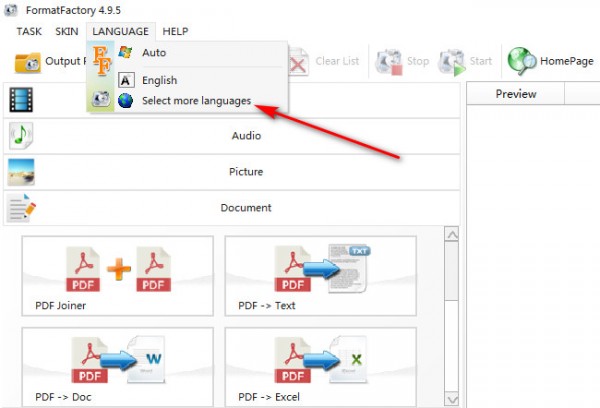Click the FormatFactory title bar app icon
Screen dimensions: 600x408
[x=11, y=10]
